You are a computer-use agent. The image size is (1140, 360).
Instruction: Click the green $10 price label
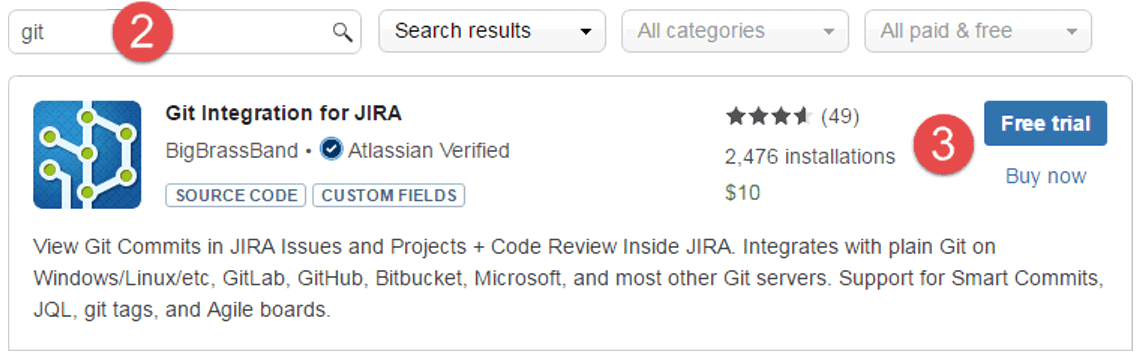[x=742, y=193]
